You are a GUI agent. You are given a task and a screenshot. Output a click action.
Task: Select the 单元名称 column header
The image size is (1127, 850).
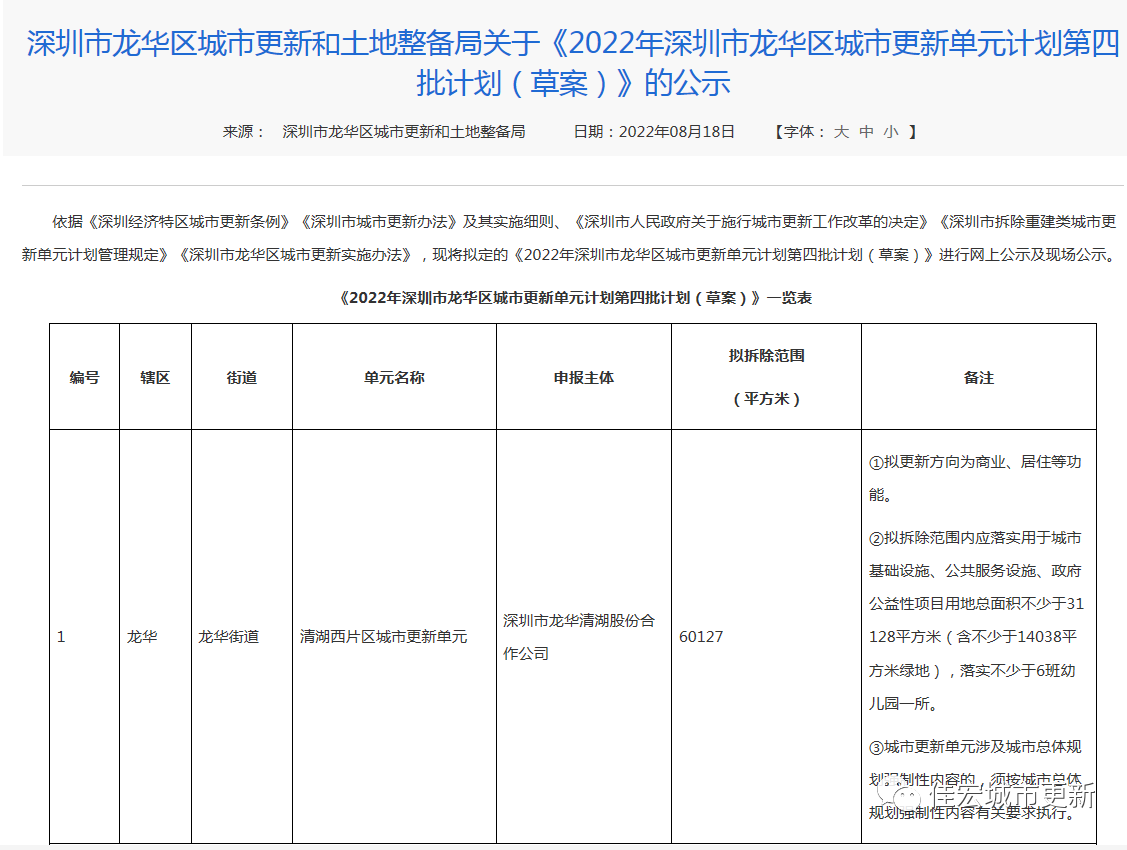[x=394, y=377]
